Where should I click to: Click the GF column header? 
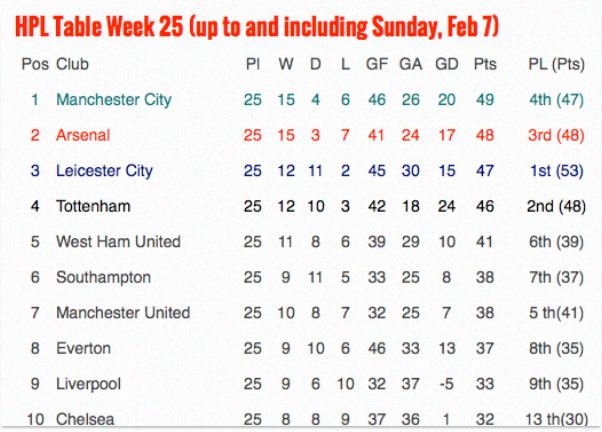click(x=377, y=64)
